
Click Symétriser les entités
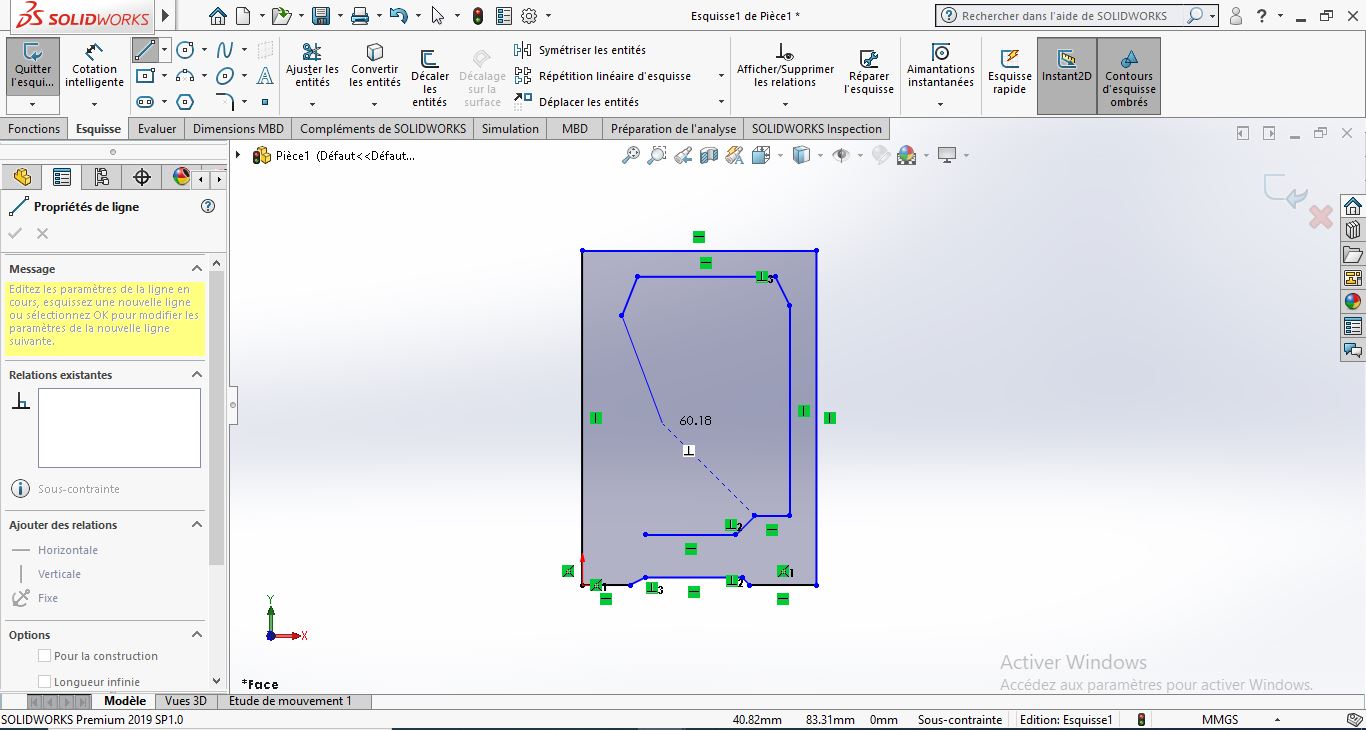tap(580, 50)
